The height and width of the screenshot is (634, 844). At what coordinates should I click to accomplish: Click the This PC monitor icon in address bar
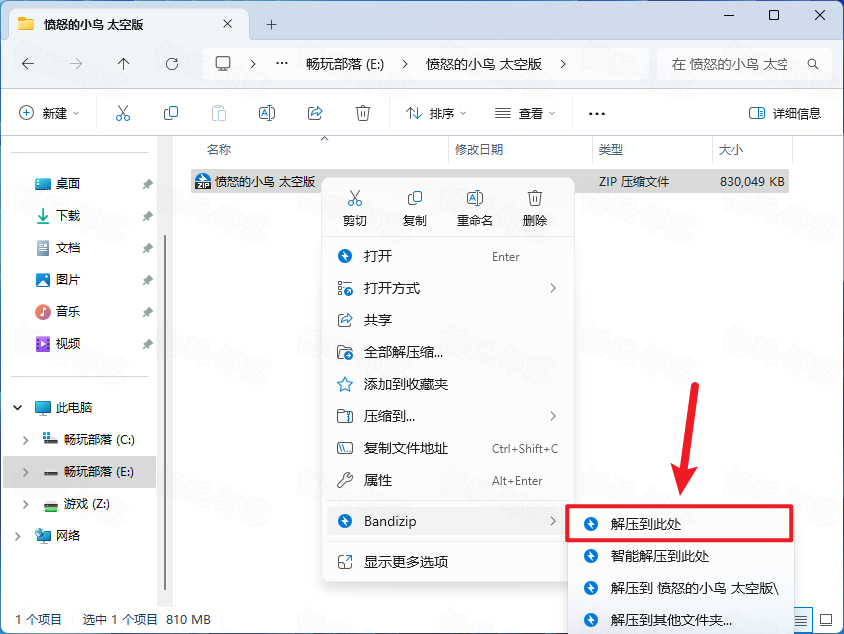point(223,64)
